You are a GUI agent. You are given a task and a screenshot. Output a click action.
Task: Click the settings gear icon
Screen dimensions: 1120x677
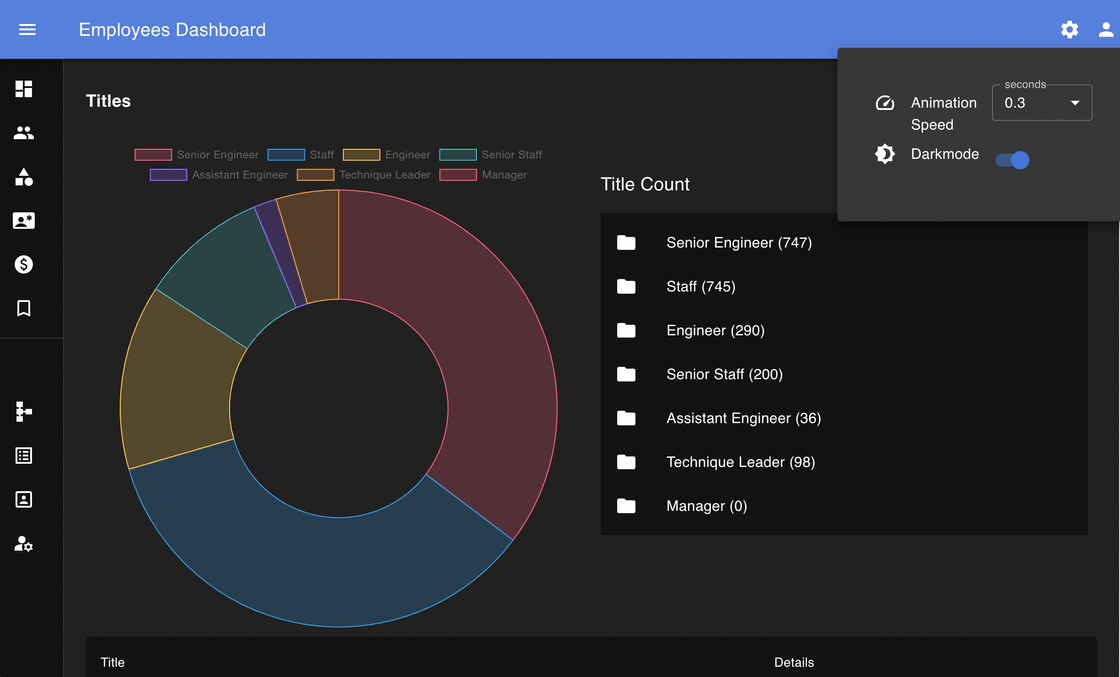(x=1069, y=30)
